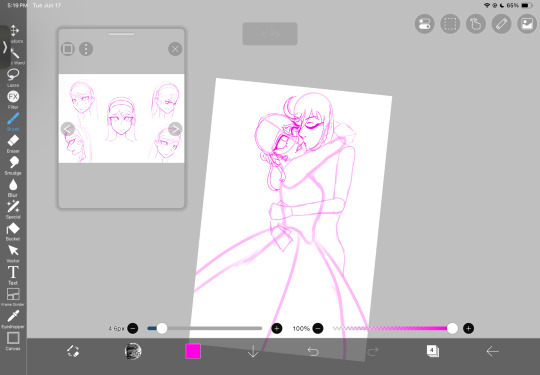This screenshot has width=540, height=375.
Task: Tap the down arrow button
Action: pyautogui.click(x=253, y=351)
